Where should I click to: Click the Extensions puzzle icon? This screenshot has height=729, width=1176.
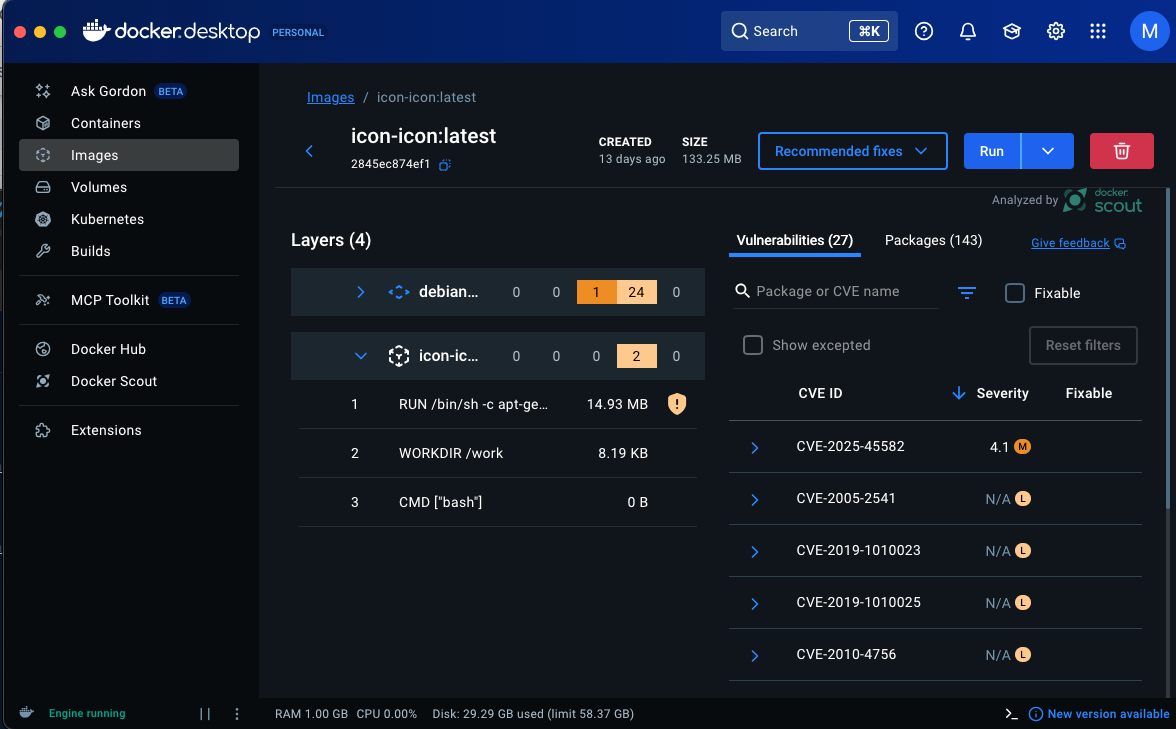coord(43,430)
